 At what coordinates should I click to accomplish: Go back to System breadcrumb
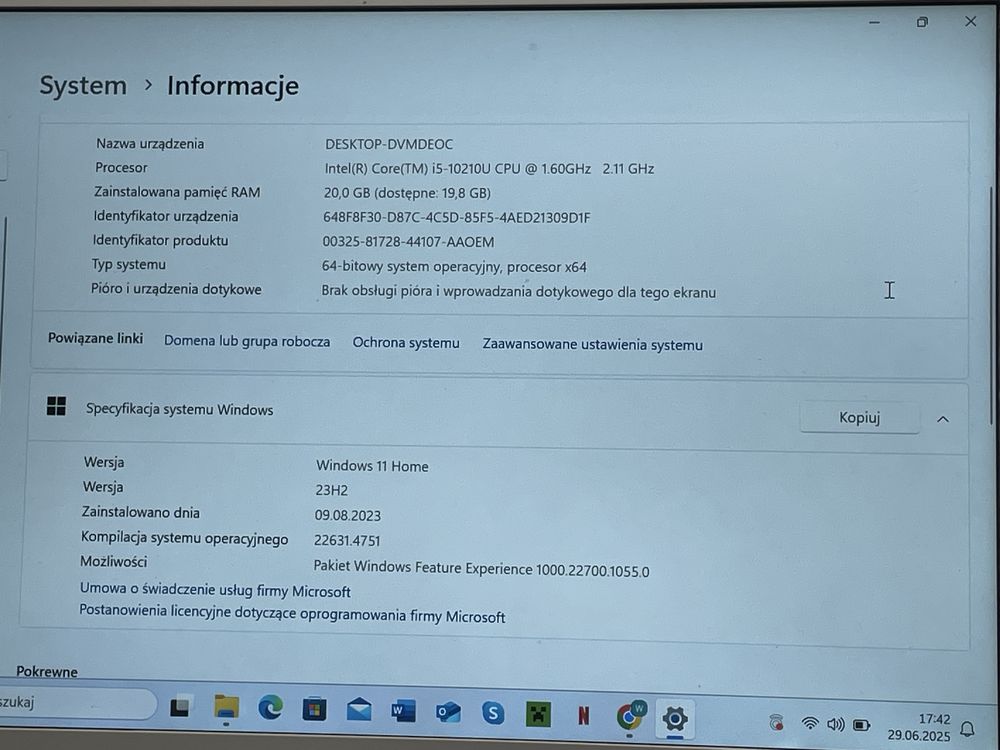coord(83,85)
